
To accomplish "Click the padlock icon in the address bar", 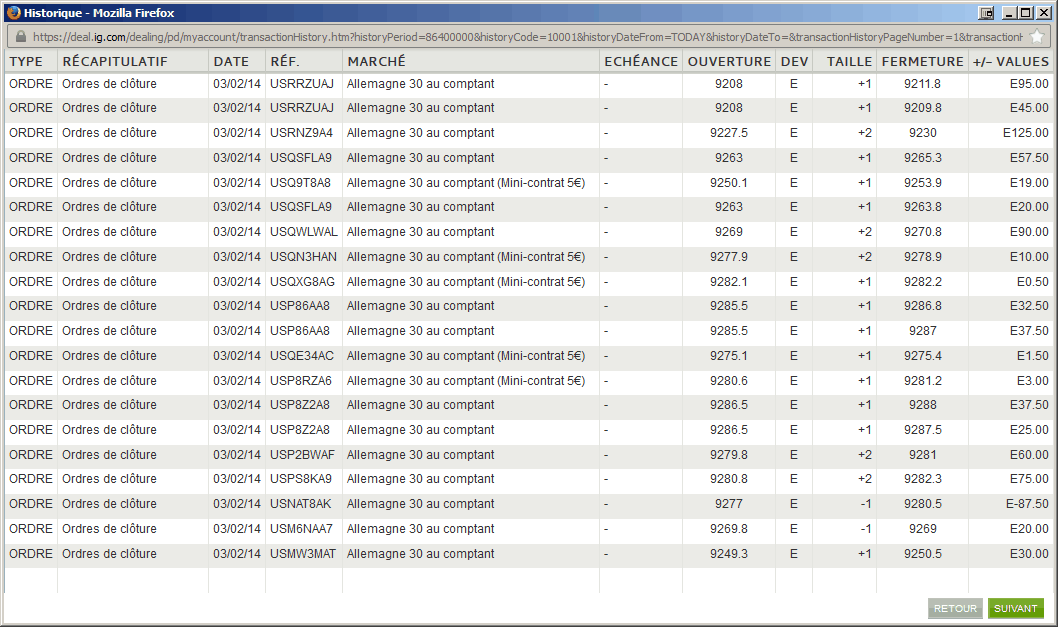I will coord(20,36).
